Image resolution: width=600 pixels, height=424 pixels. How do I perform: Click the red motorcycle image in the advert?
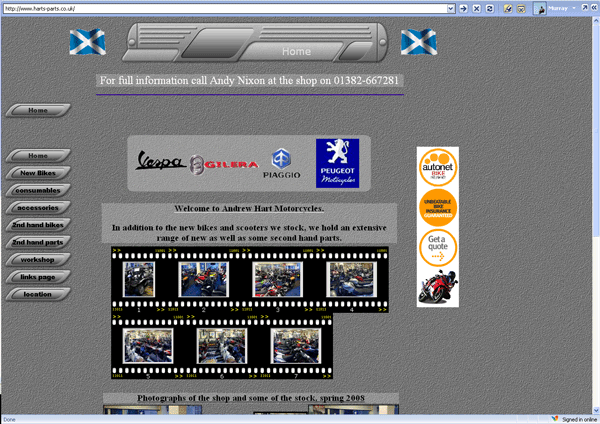[438, 287]
